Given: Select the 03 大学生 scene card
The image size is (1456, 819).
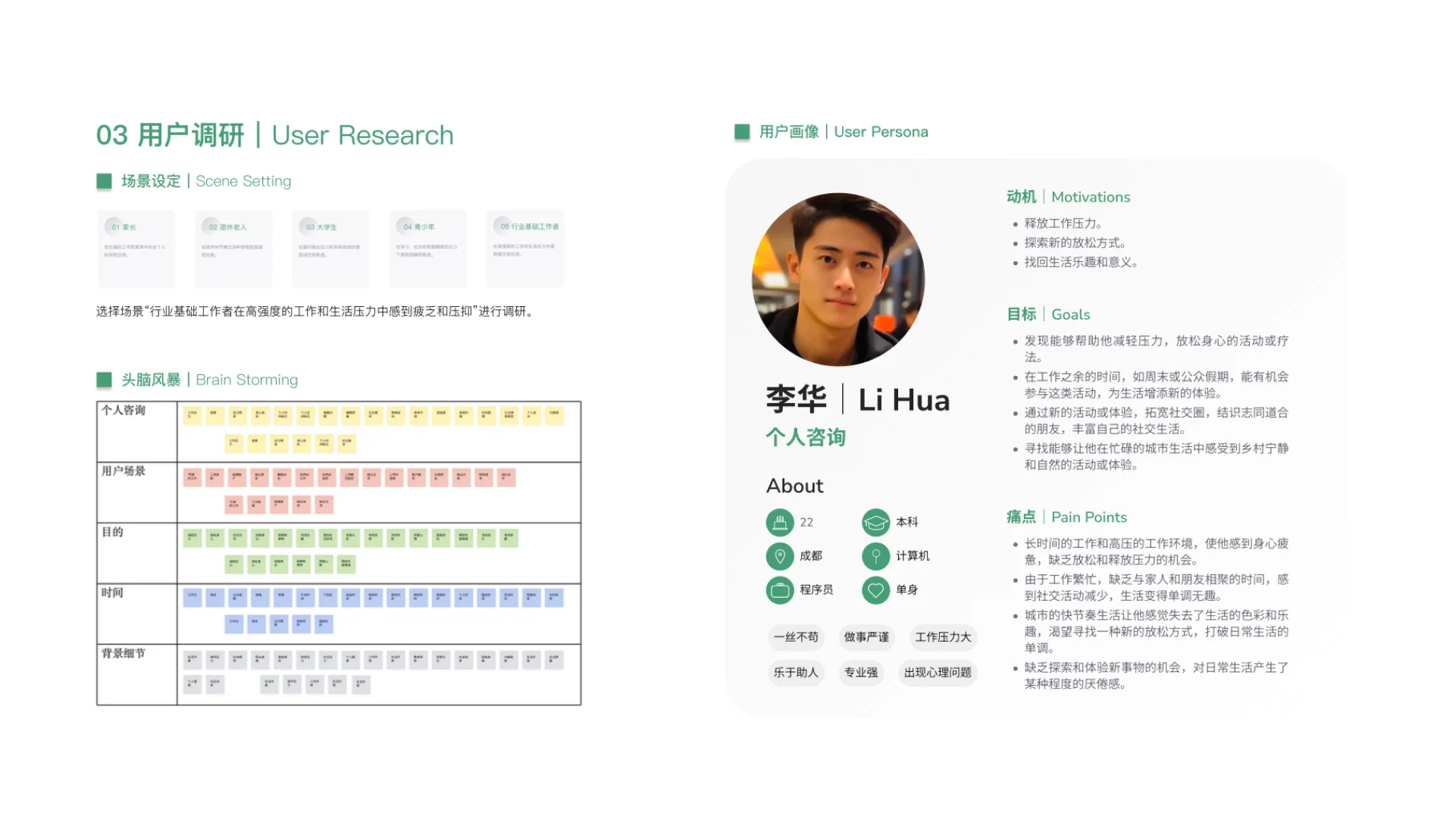Looking at the screenshot, I should [x=330, y=249].
